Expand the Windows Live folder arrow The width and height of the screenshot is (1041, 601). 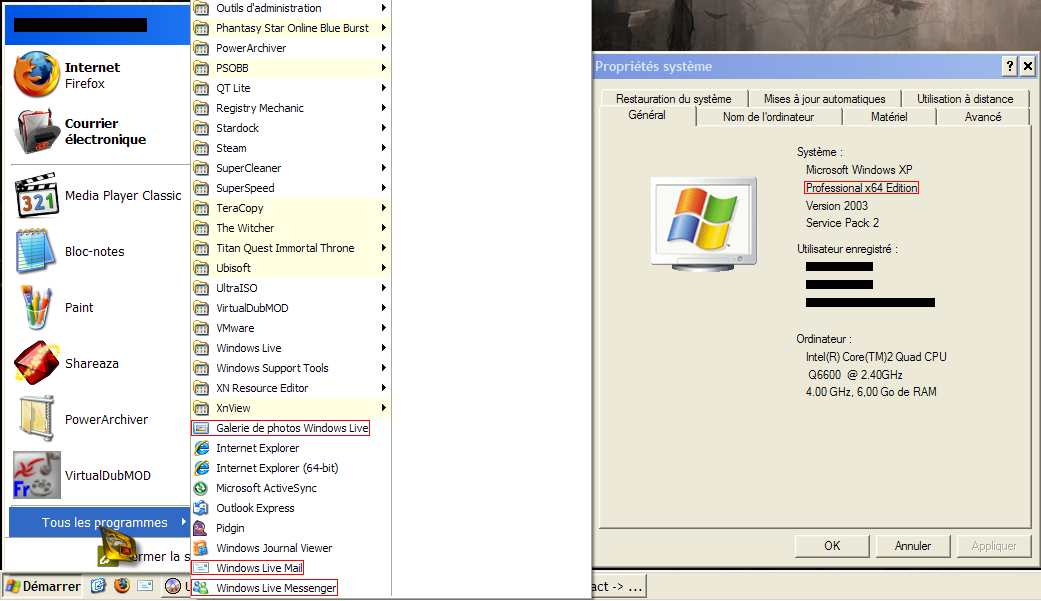(384, 347)
